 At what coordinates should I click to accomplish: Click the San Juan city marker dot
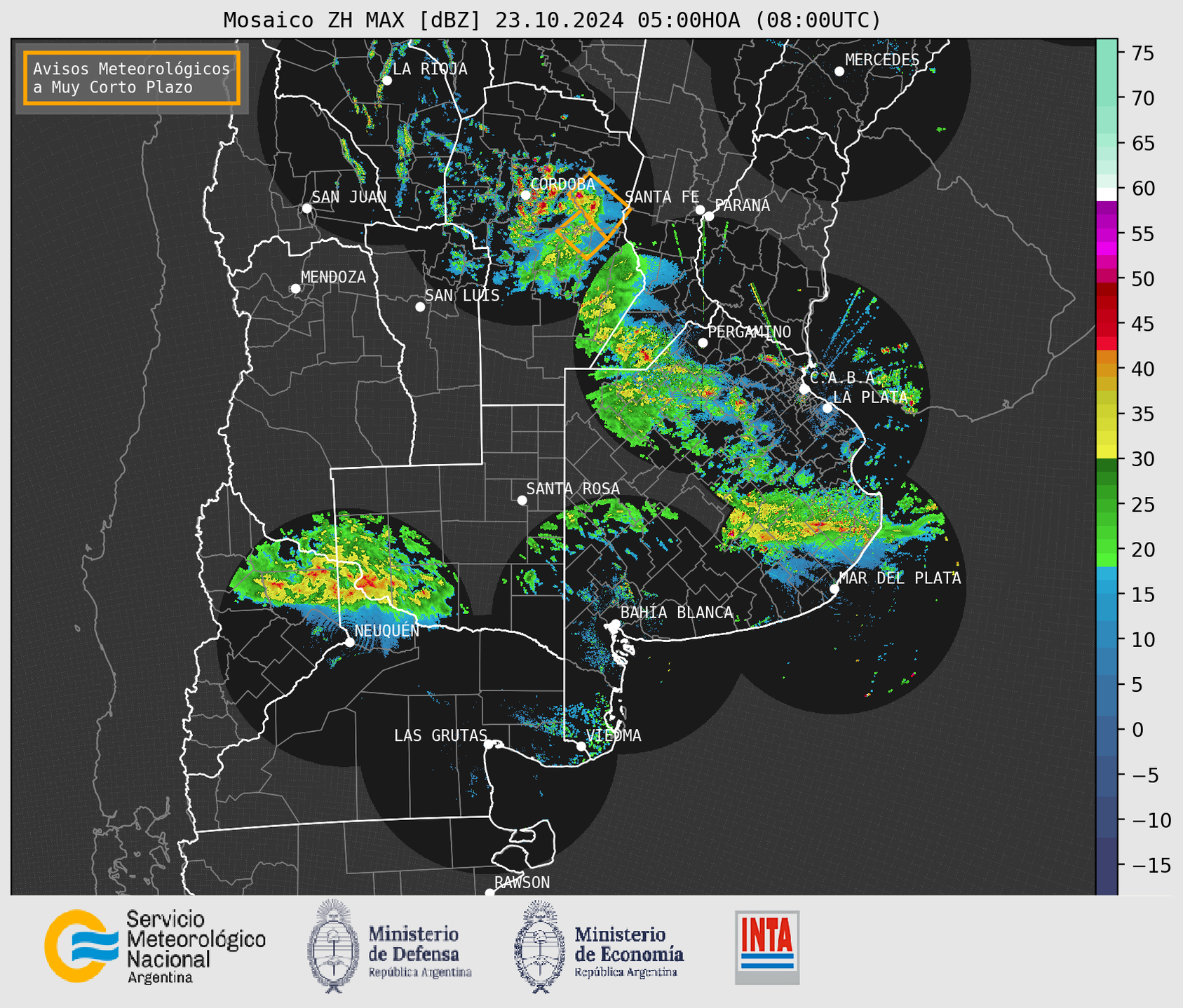click(306, 208)
